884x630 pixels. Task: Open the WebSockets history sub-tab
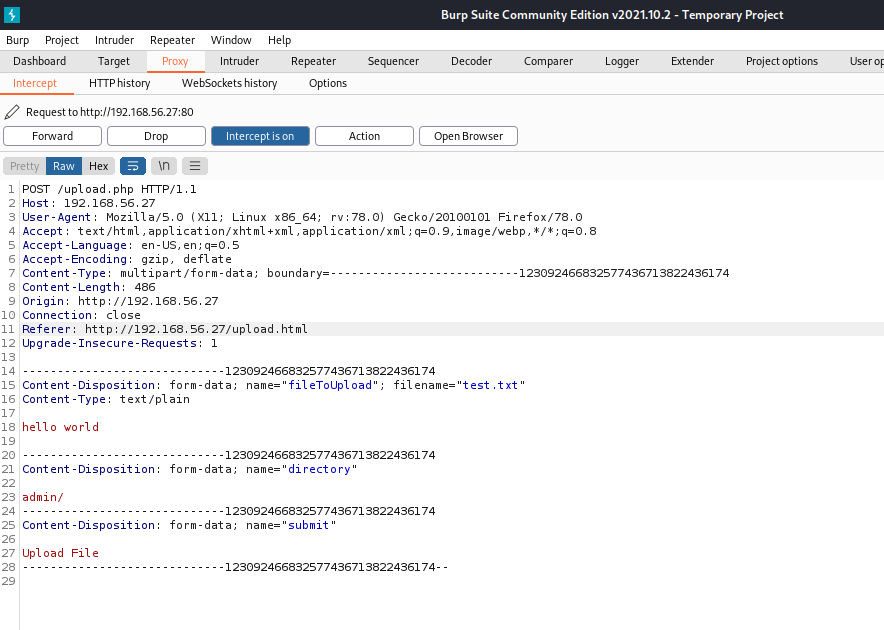[x=229, y=83]
